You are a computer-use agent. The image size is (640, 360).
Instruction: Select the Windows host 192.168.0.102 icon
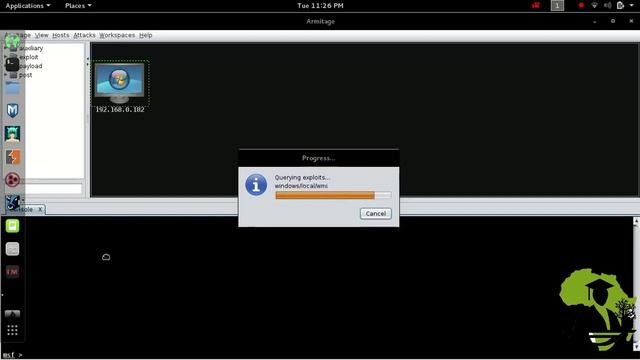coord(120,83)
